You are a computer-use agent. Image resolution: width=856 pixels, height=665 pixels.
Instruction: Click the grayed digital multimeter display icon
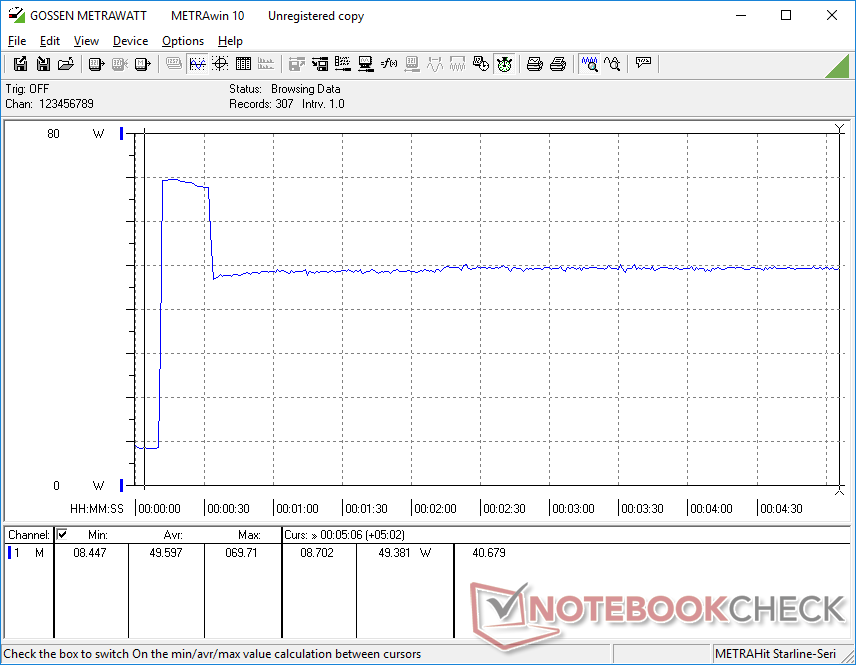(x=174, y=64)
